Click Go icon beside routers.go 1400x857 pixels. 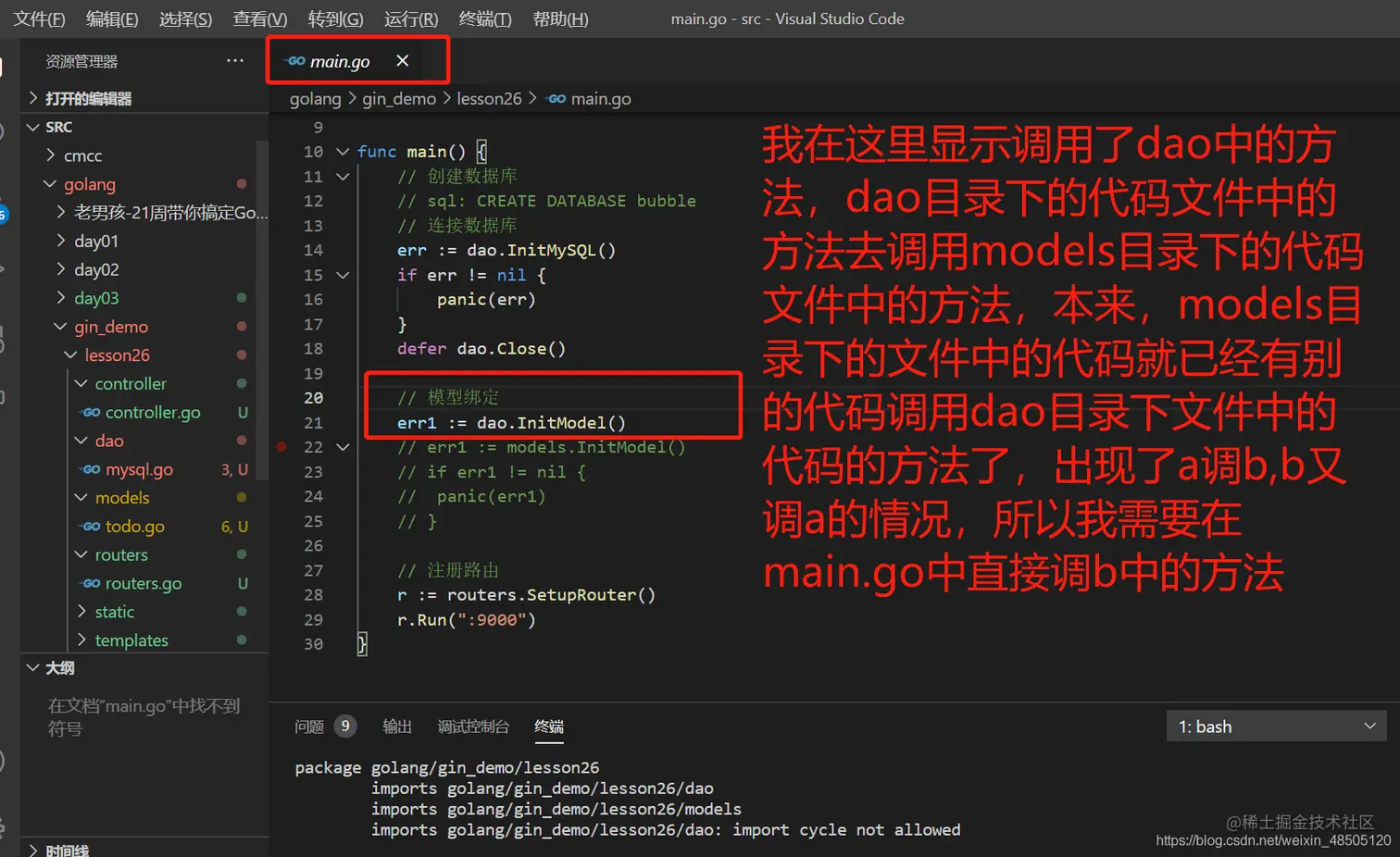[91, 584]
